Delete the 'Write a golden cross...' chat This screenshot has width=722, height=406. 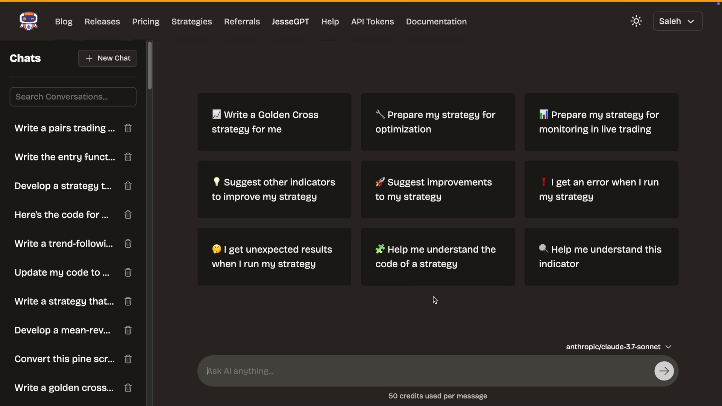(x=128, y=388)
